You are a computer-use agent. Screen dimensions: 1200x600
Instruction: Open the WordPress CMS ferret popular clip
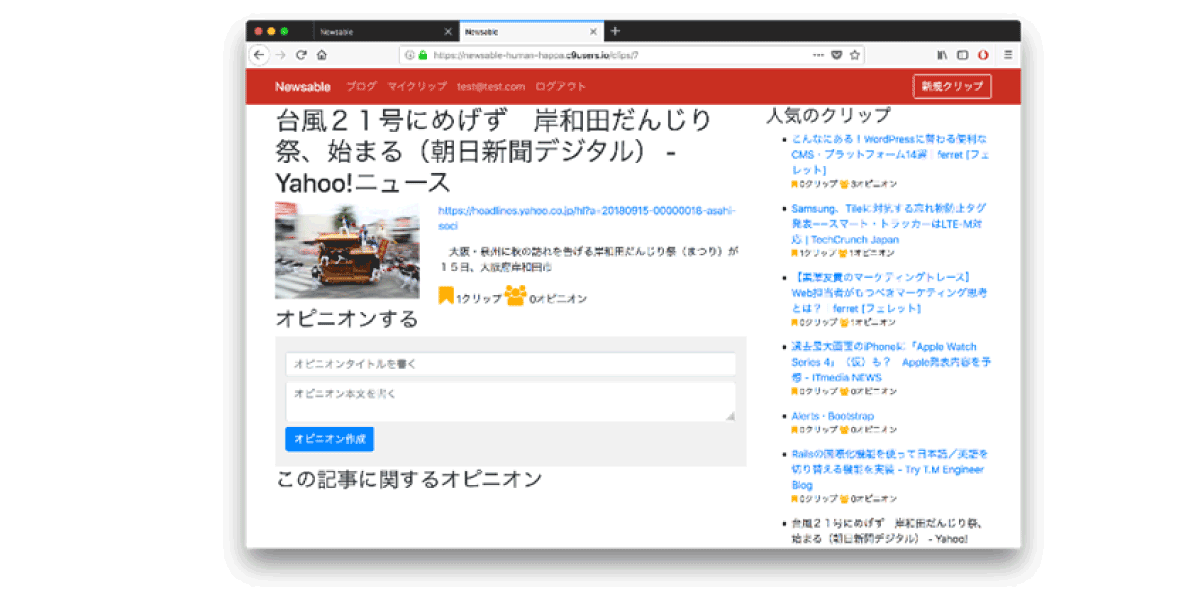tap(890, 155)
